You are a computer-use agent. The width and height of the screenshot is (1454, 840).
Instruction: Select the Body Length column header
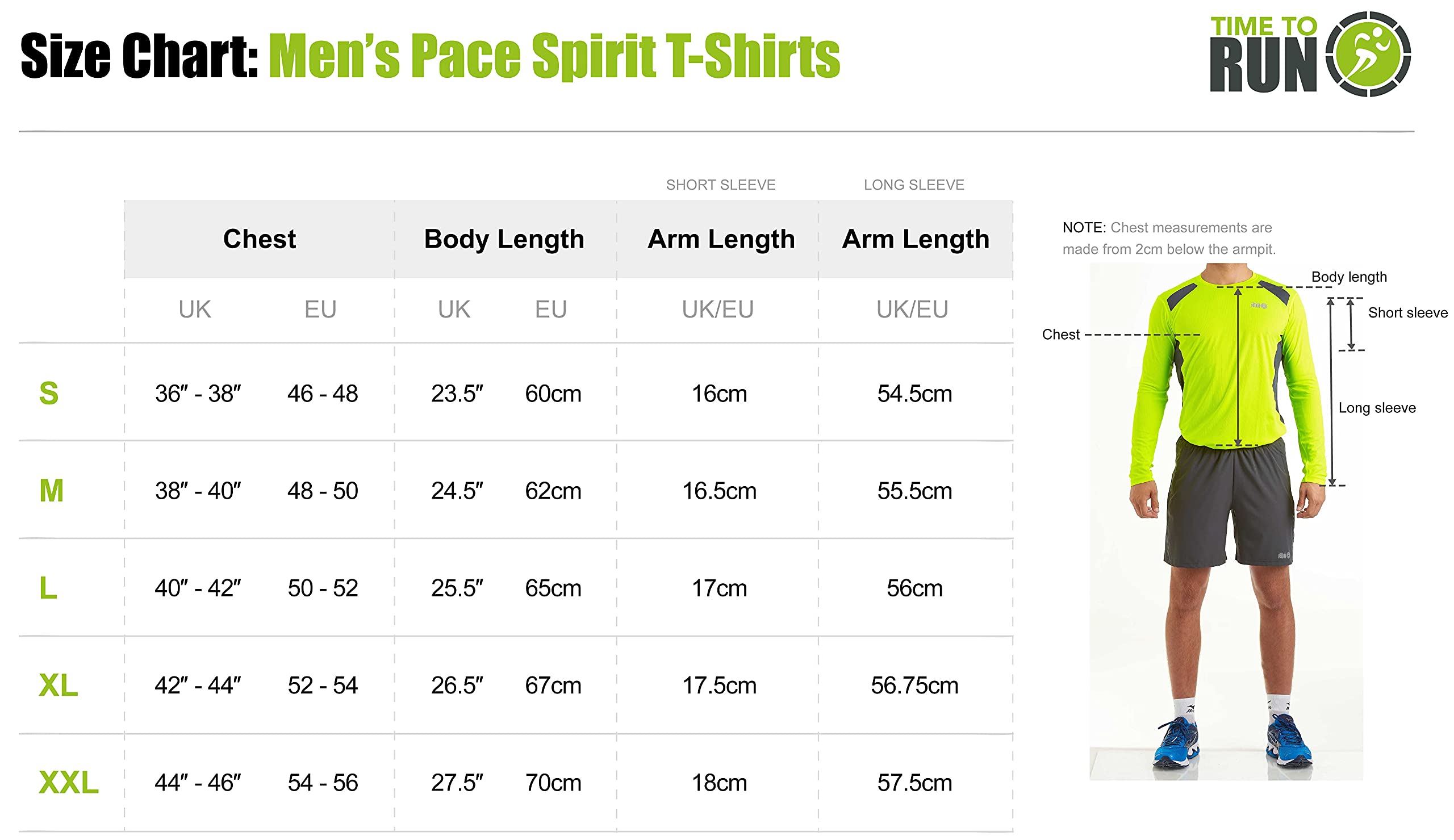pyautogui.click(x=504, y=239)
